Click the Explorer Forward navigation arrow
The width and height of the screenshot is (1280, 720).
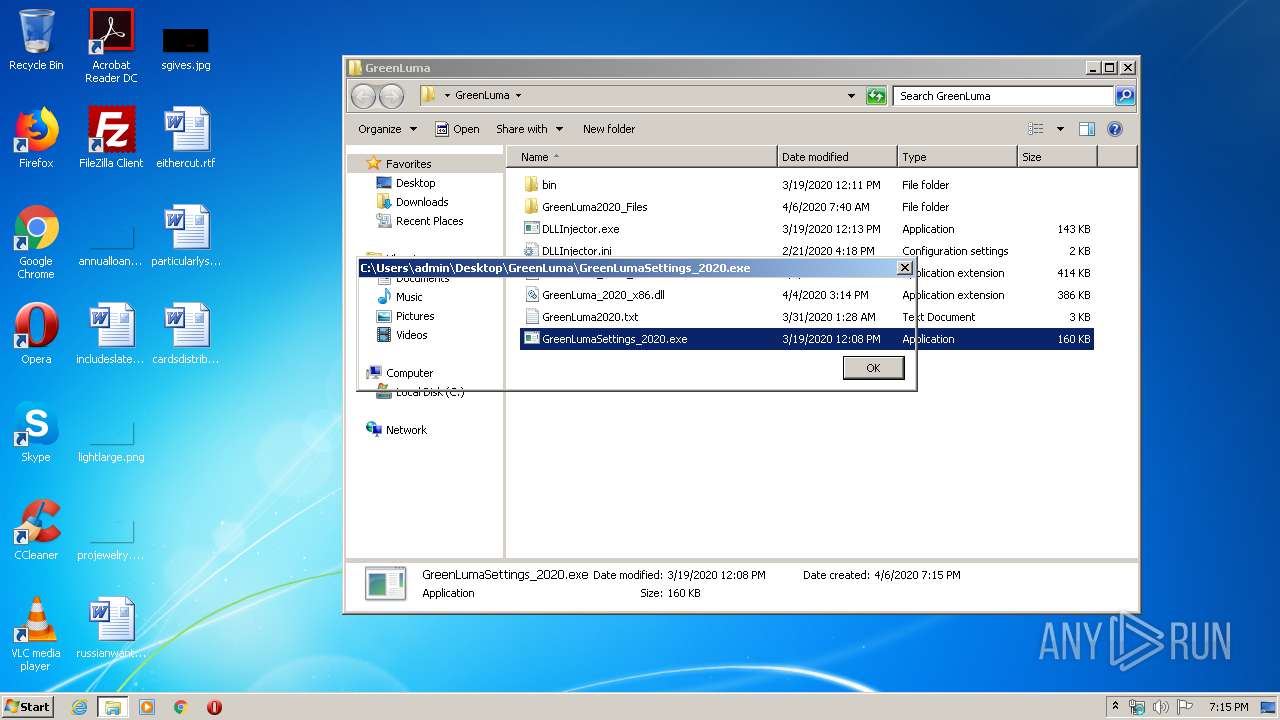391,96
